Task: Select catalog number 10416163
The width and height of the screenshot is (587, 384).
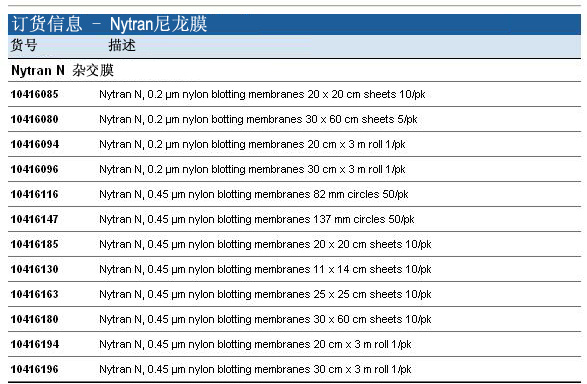Action: pos(34,294)
